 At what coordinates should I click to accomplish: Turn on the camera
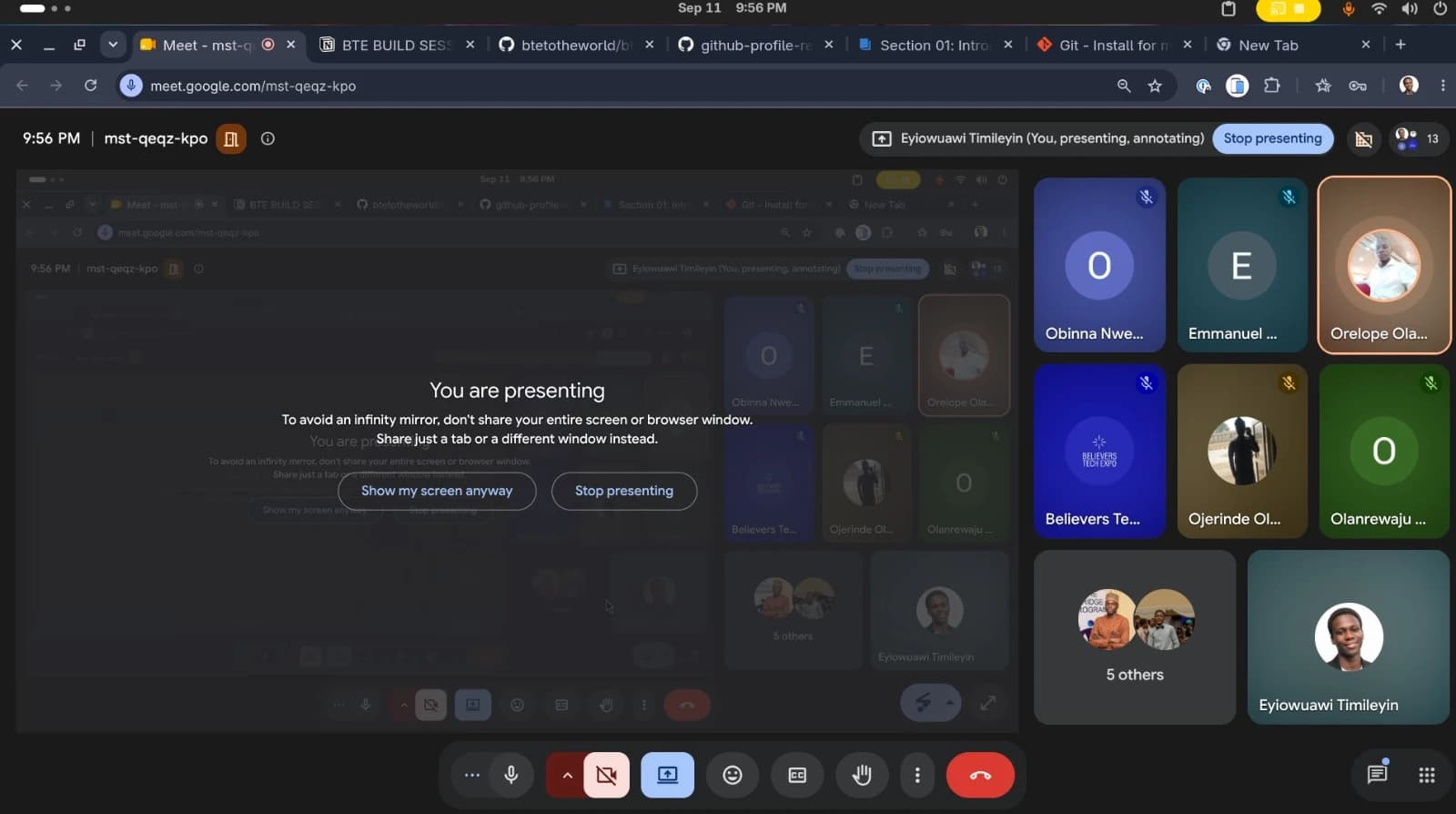(x=606, y=775)
